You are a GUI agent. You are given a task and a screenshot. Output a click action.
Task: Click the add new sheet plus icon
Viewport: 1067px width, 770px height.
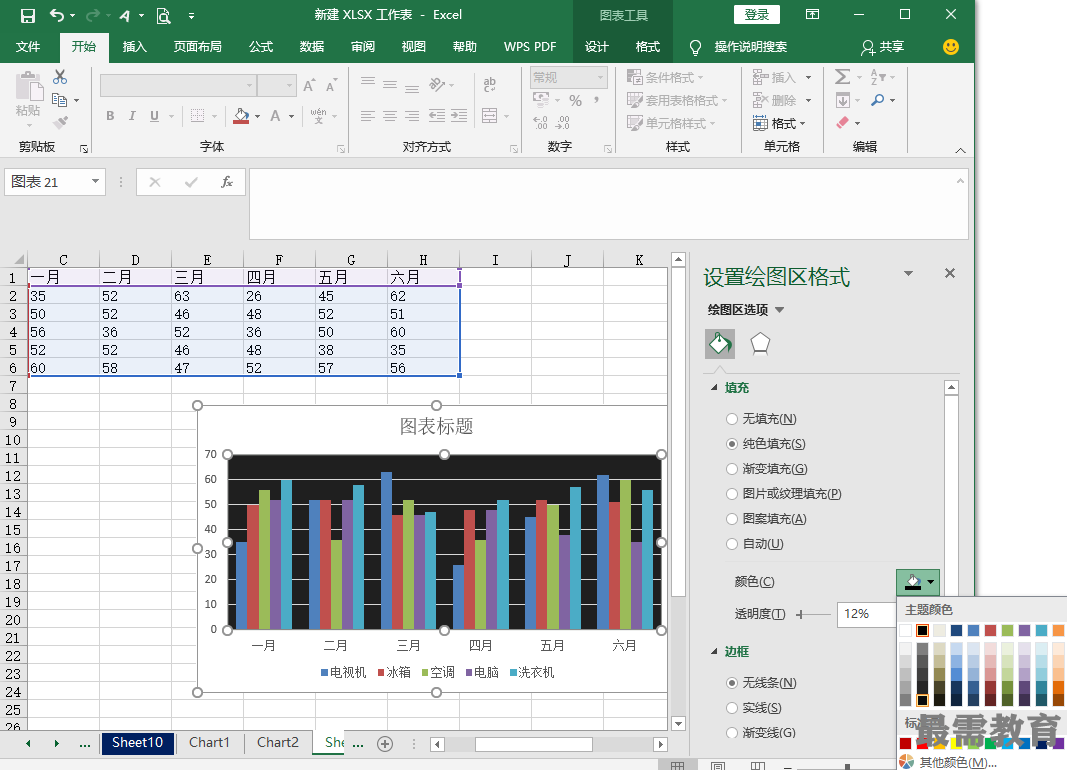coord(385,743)
